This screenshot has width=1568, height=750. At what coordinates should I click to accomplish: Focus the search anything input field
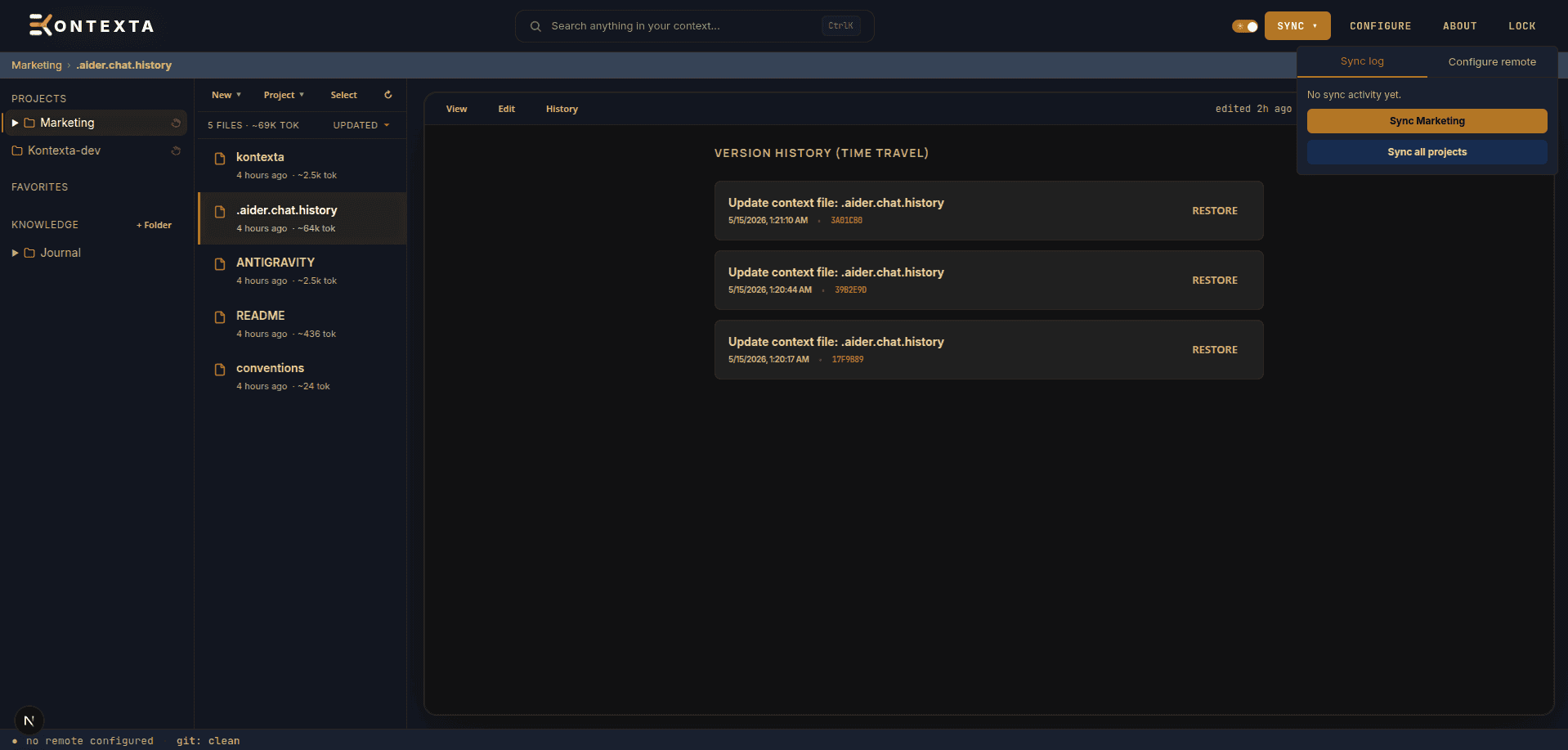click(694, 26)
